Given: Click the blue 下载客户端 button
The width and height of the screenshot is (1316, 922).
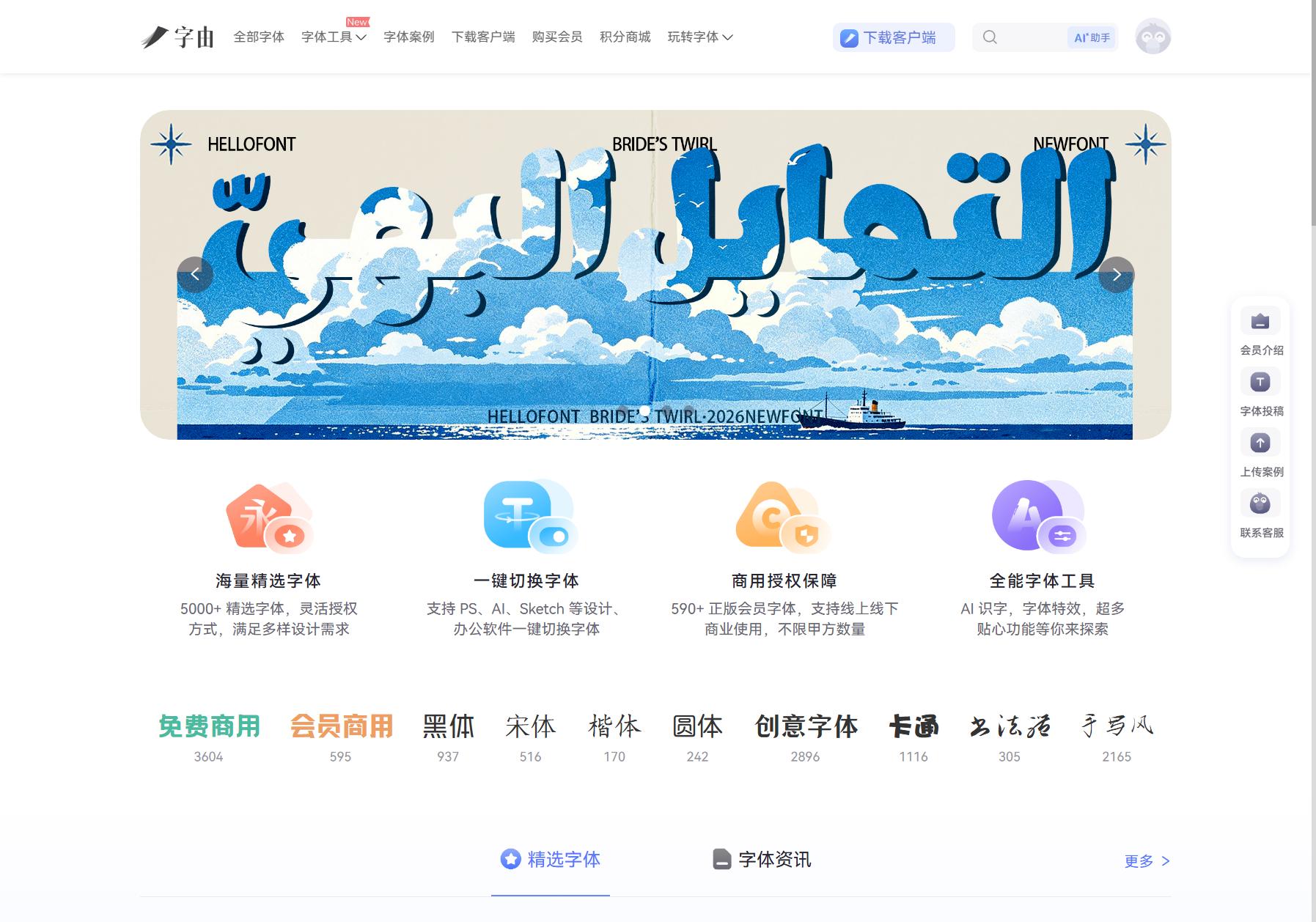Looking at the screenshot, I should tap(894, 37).
